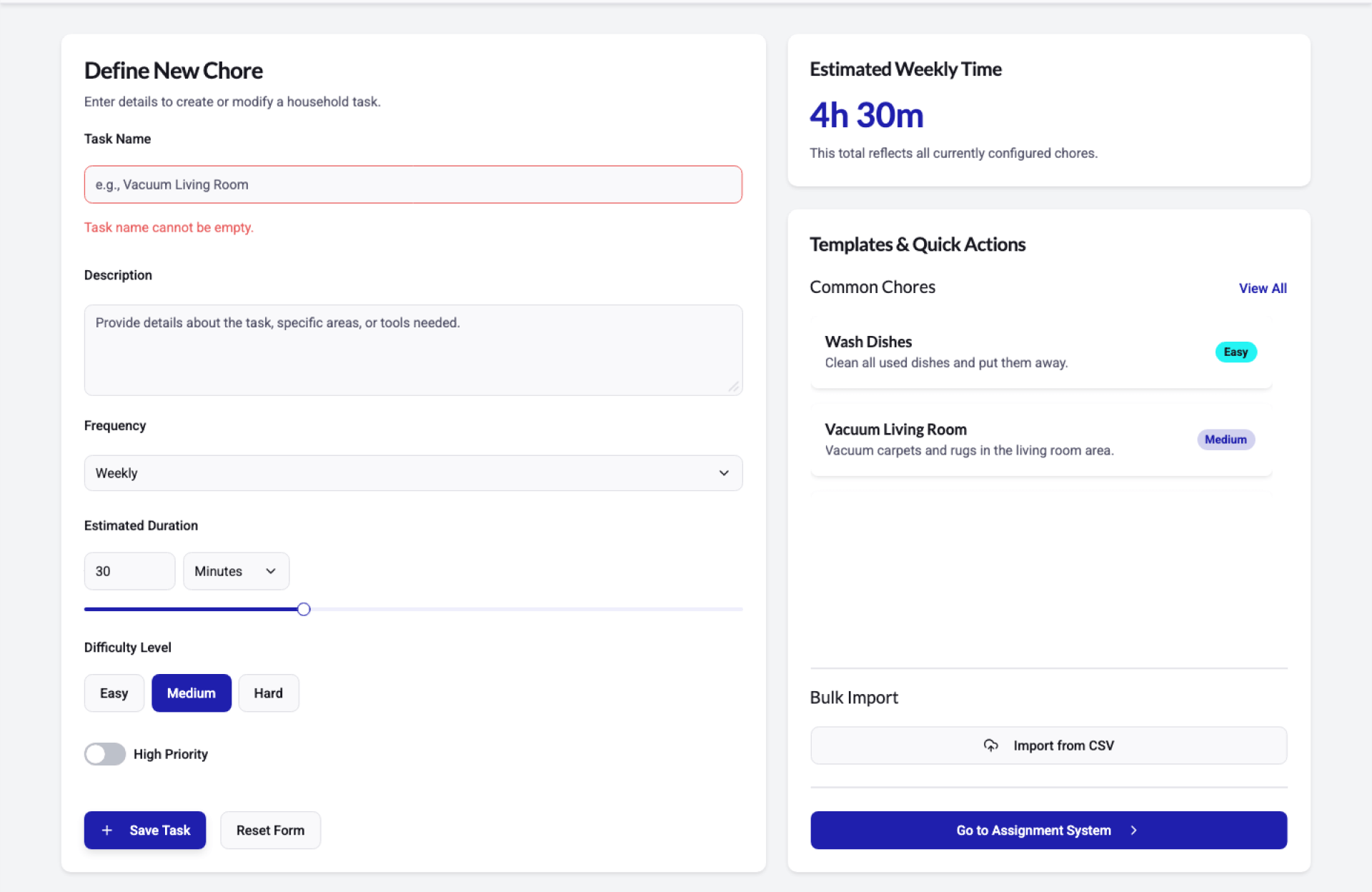
Task: Open View All common chores link
Action: coord(1262,288)
